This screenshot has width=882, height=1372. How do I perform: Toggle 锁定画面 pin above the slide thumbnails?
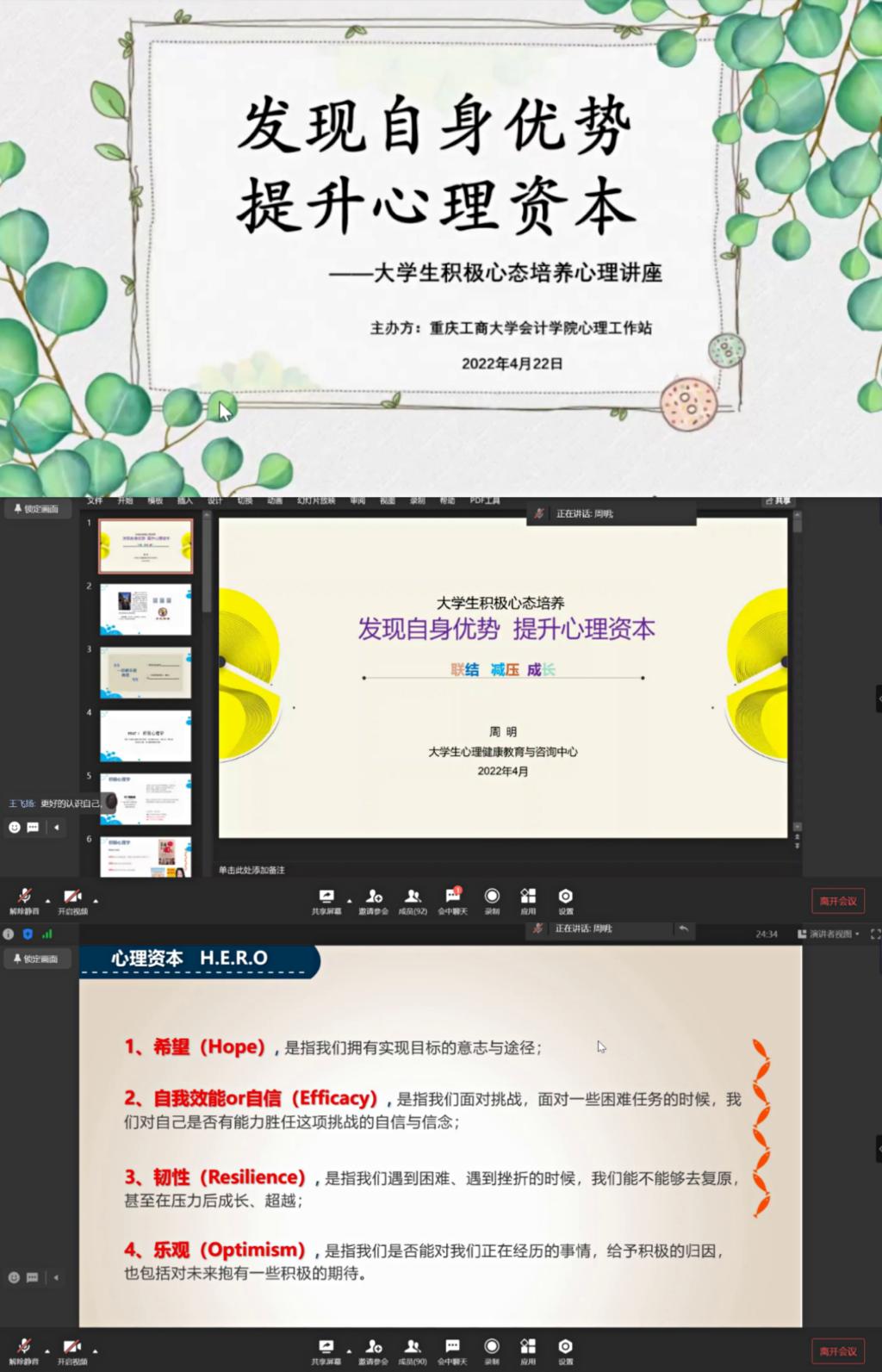point(36,509)
